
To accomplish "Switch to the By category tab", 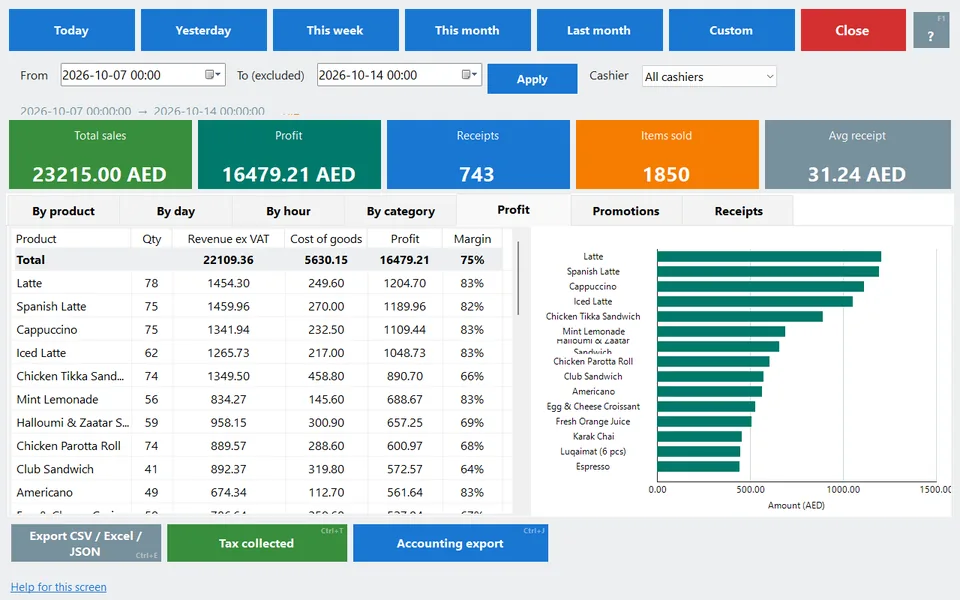I will 400,211.
